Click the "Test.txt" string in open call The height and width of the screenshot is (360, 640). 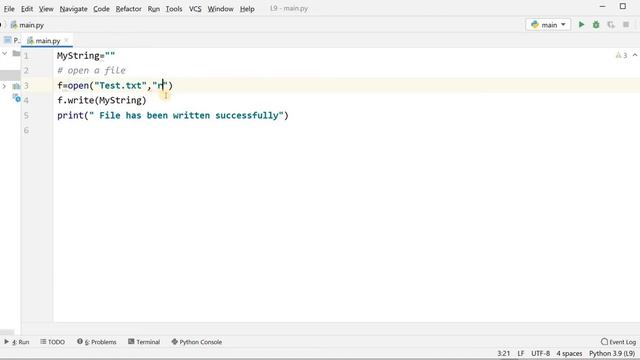(120, 86)
